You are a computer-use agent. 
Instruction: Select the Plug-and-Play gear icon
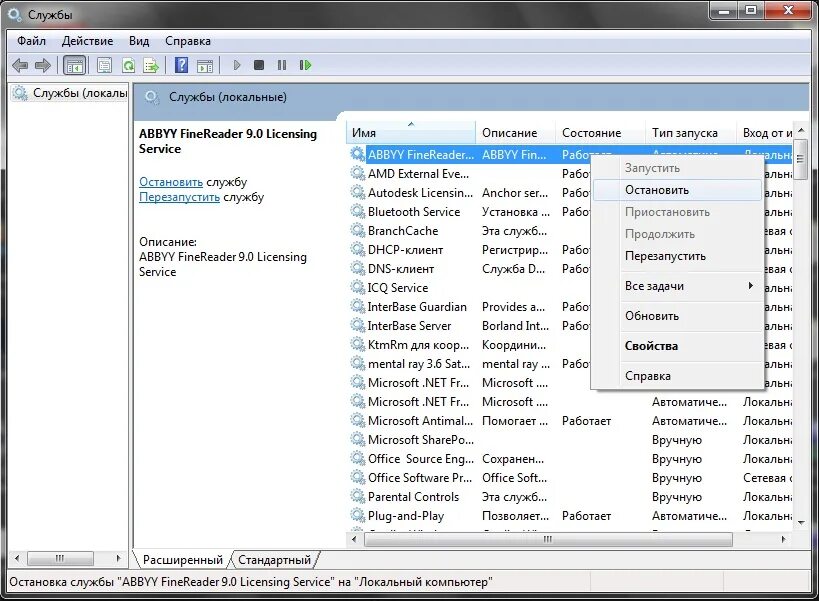(358, 515)
